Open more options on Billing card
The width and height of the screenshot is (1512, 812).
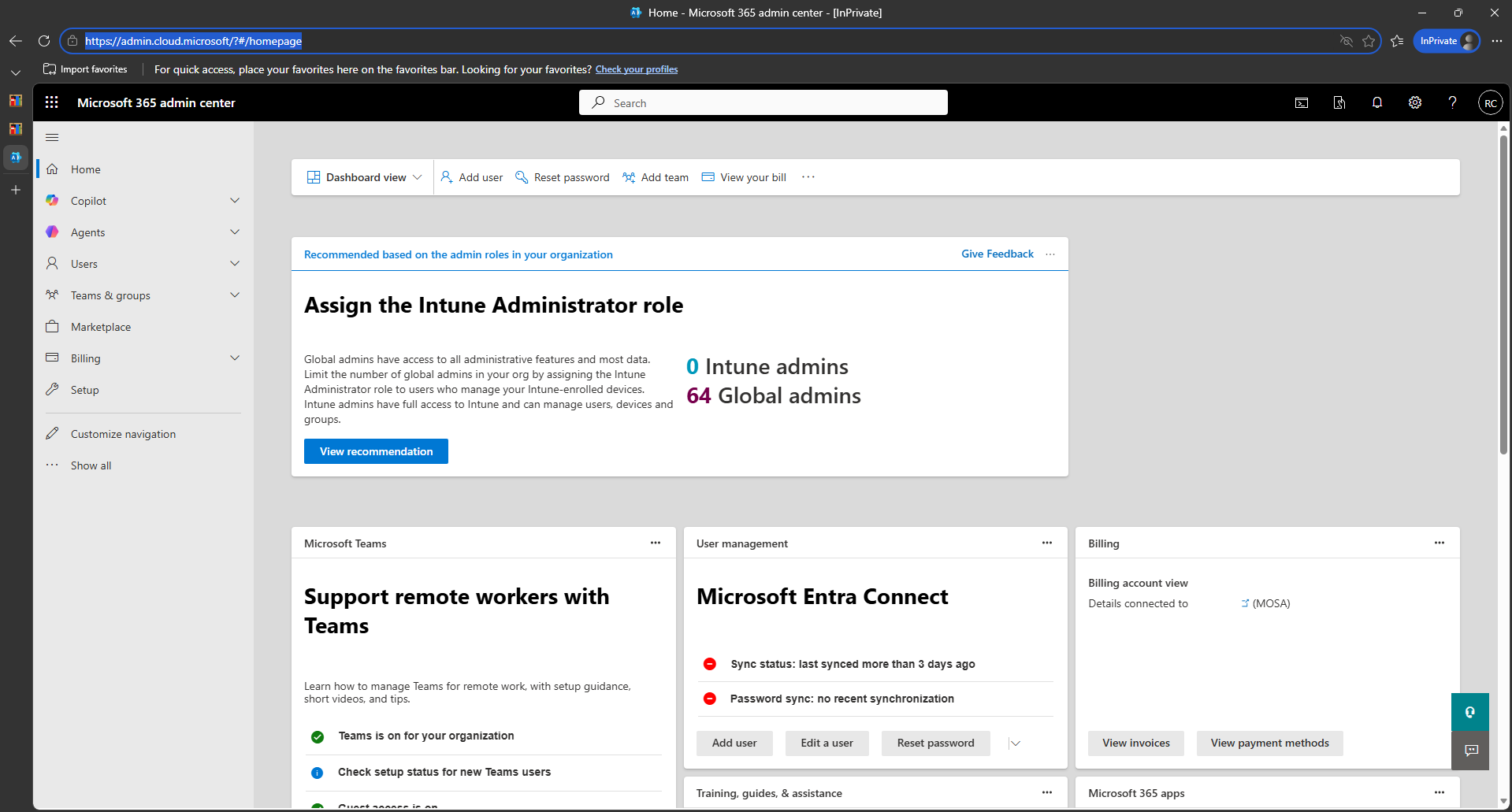(1440, 543)
